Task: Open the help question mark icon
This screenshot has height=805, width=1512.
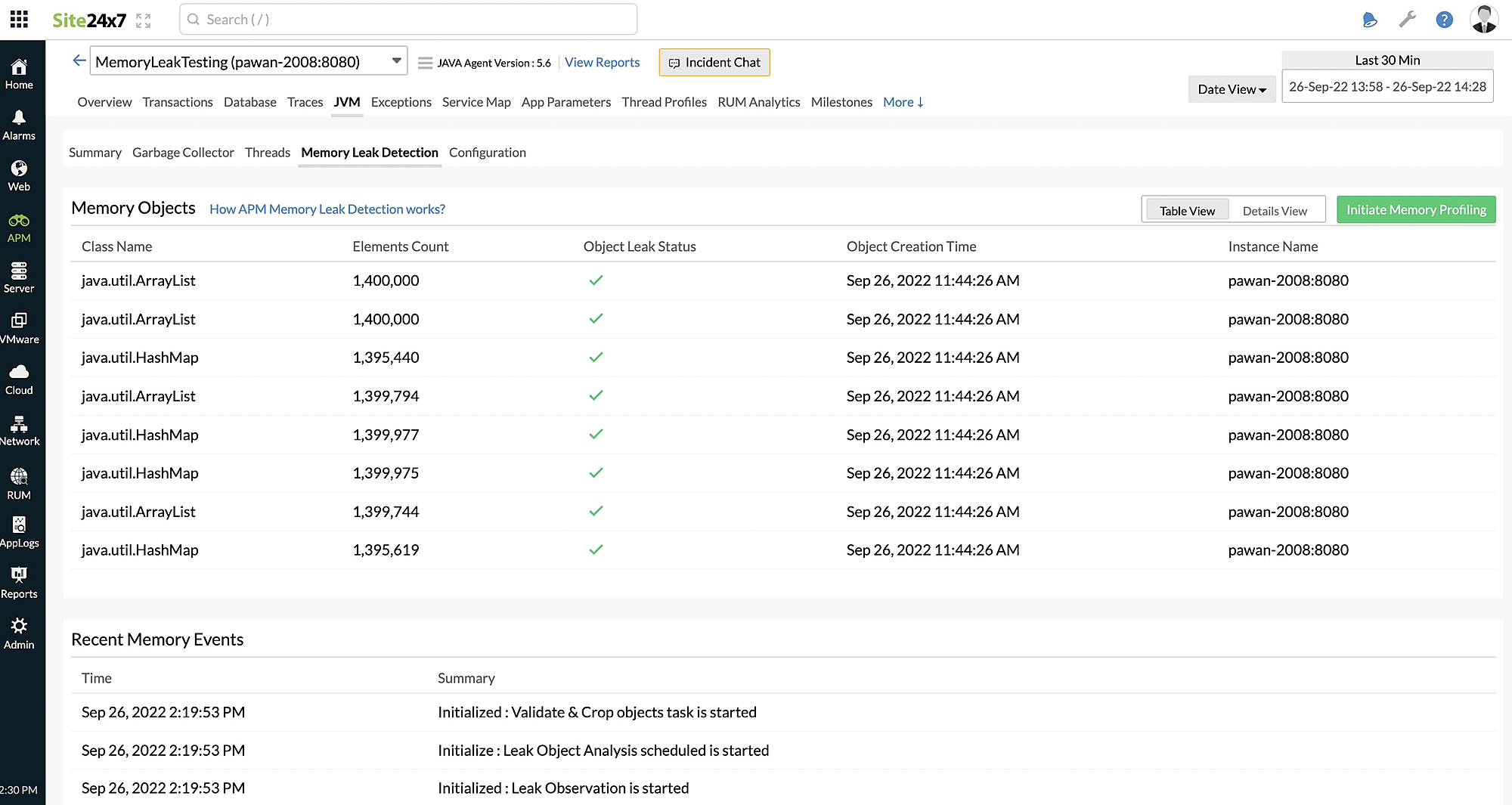Action: pyautogui.click(x=1444, y=20)
